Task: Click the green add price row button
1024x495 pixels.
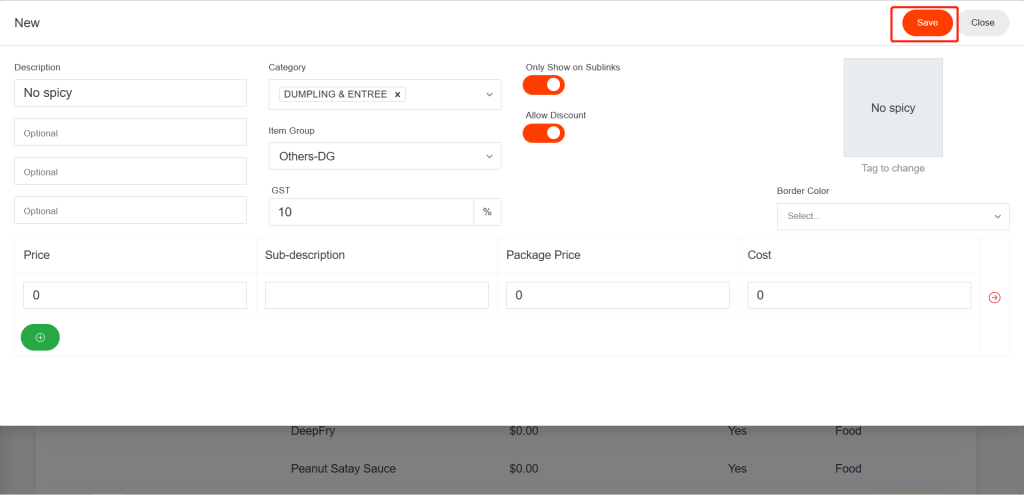Action: 40,338
